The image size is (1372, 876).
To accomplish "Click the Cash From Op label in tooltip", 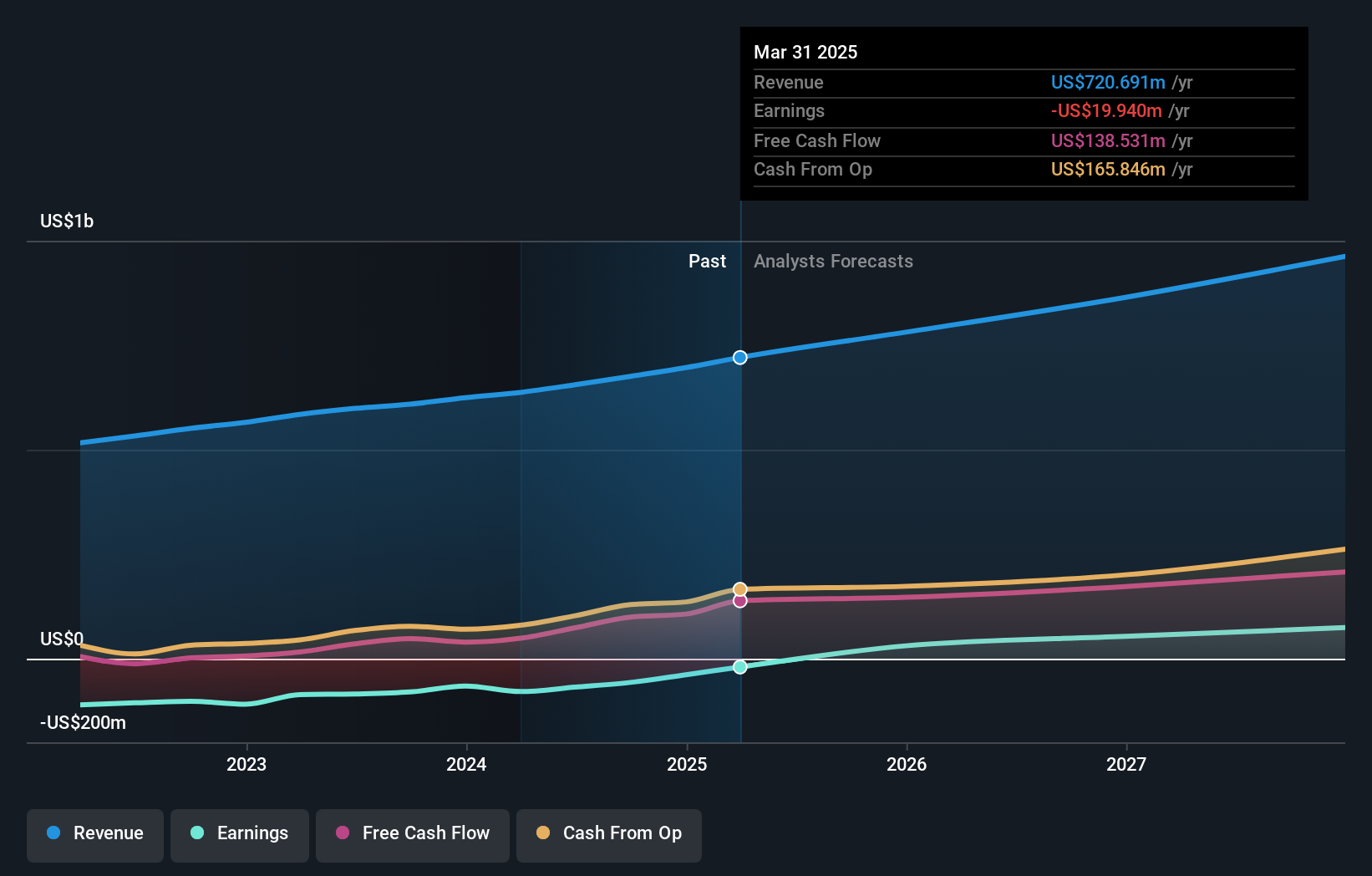I will click(813, 169).
